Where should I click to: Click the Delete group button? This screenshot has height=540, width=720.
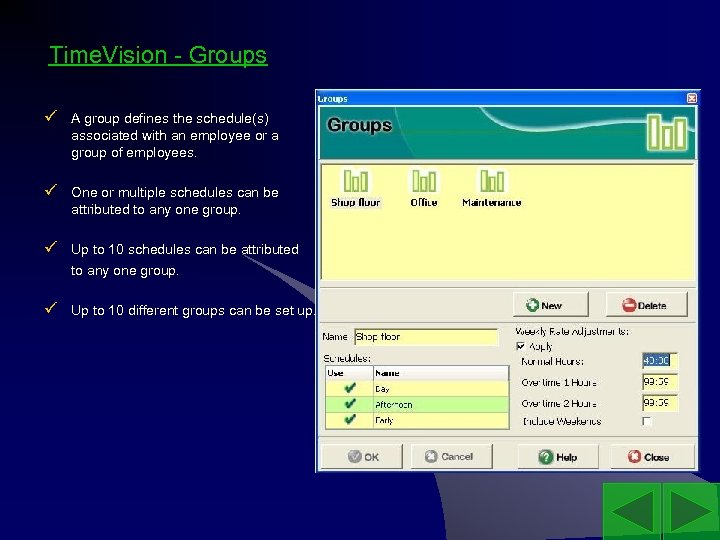(x=647, y=305)
